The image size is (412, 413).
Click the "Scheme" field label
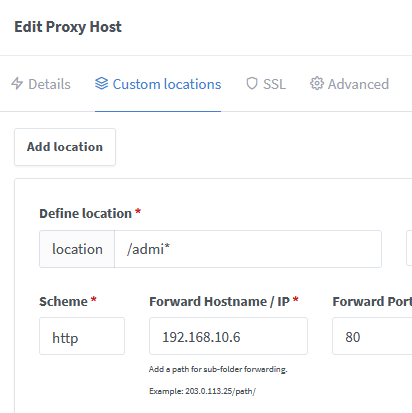63,302
